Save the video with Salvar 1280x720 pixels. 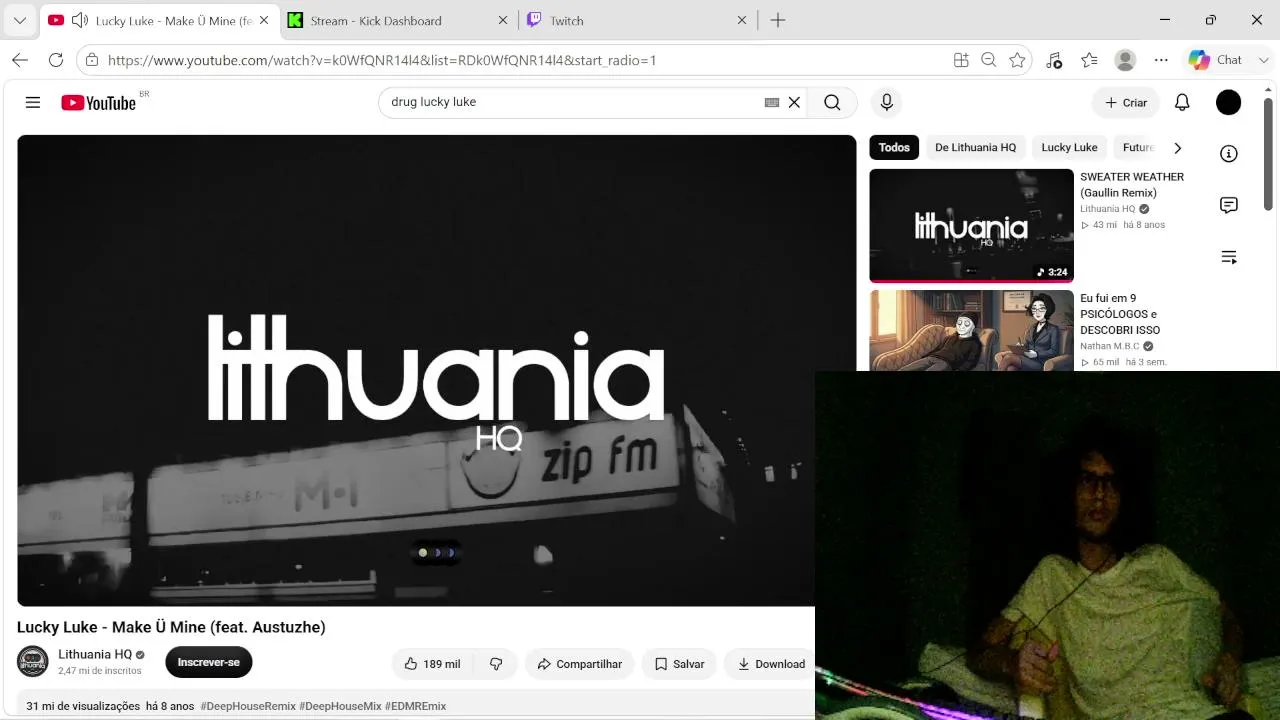(x=679, y=664)
